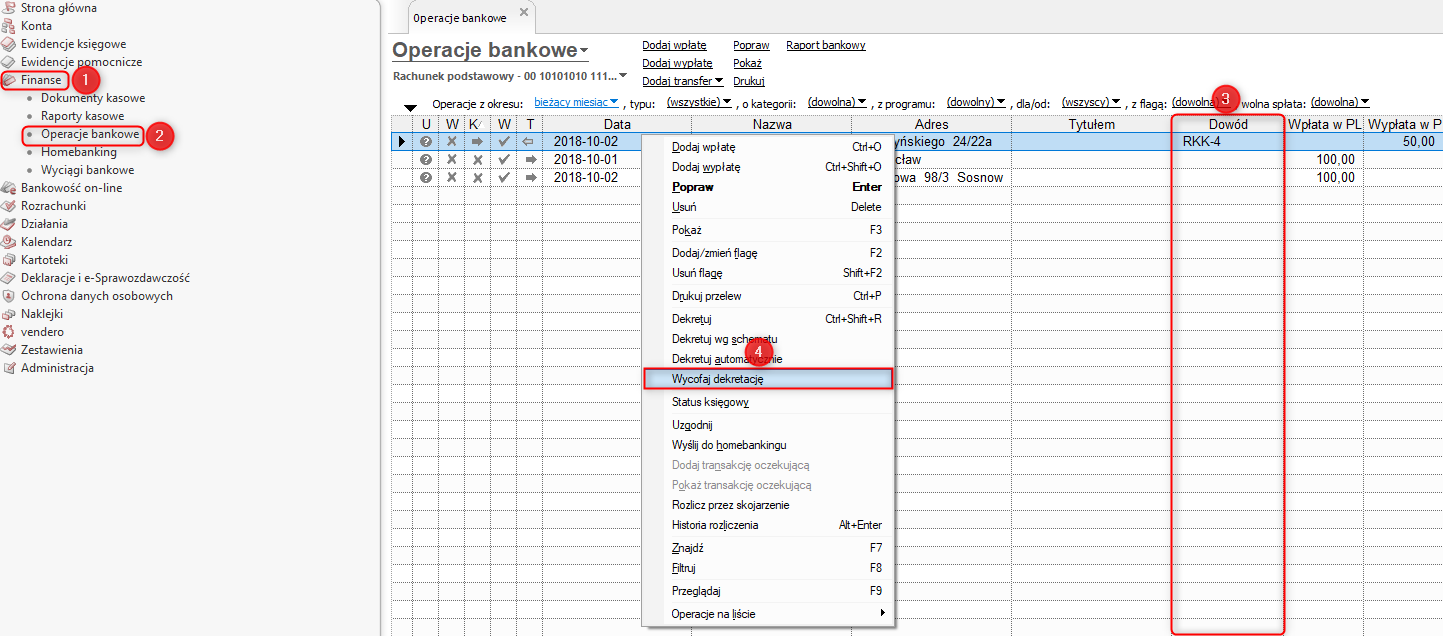Click the question mark icon in the RKK-4 row
Image resolution: width=1443 pixels, height=636 pixels.
(x=426, y=142)
